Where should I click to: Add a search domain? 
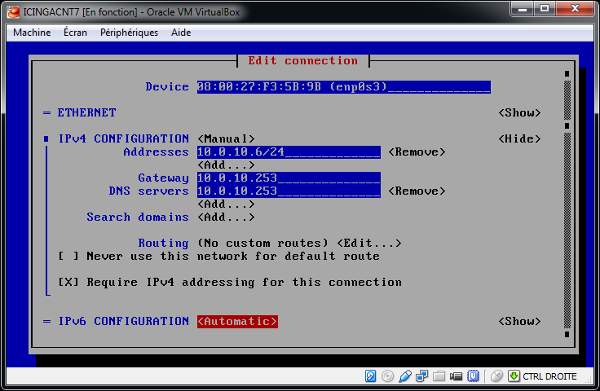[226, 217]
